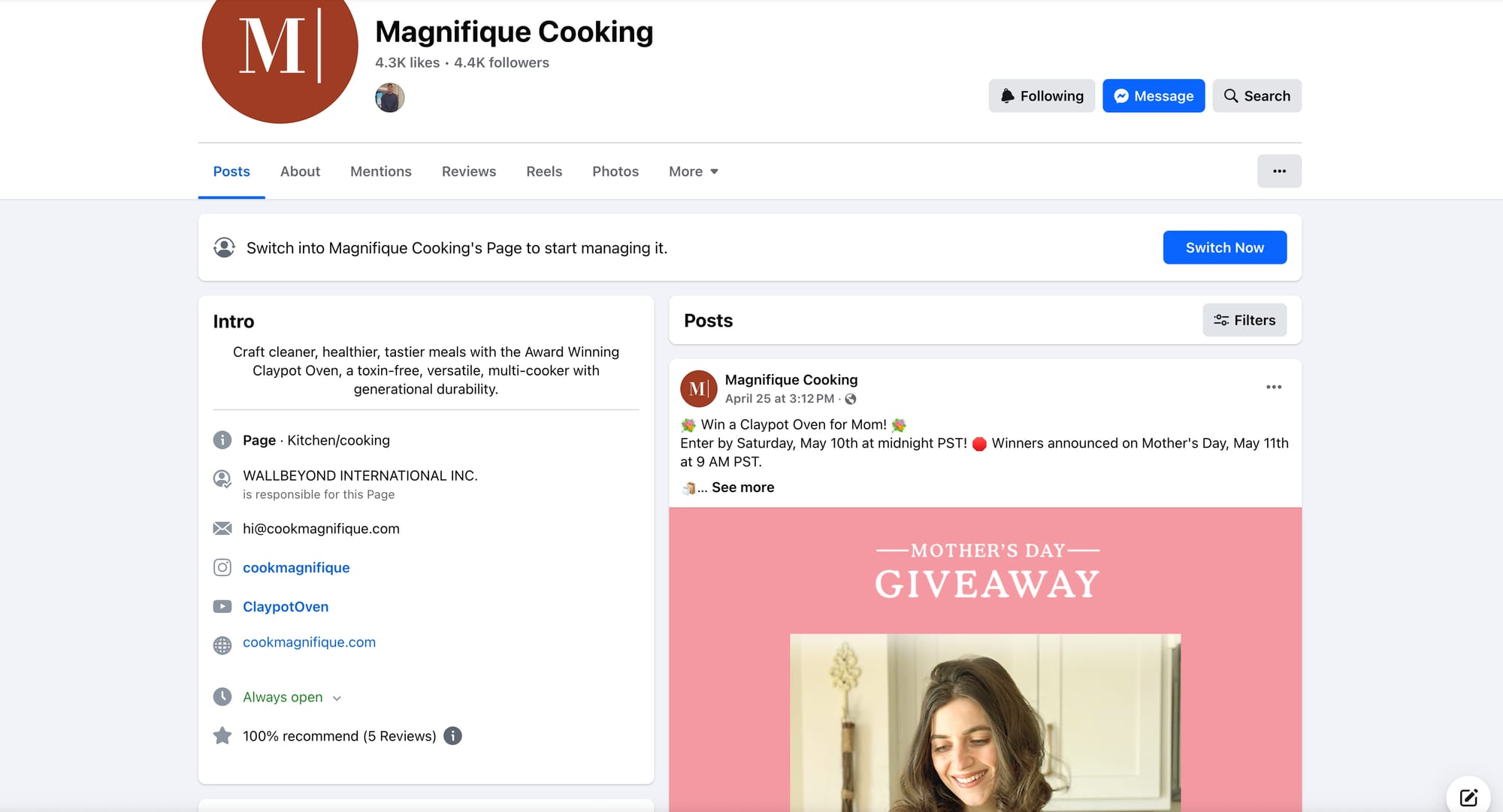Toggle the Following button

click(x=1042, y=96)
